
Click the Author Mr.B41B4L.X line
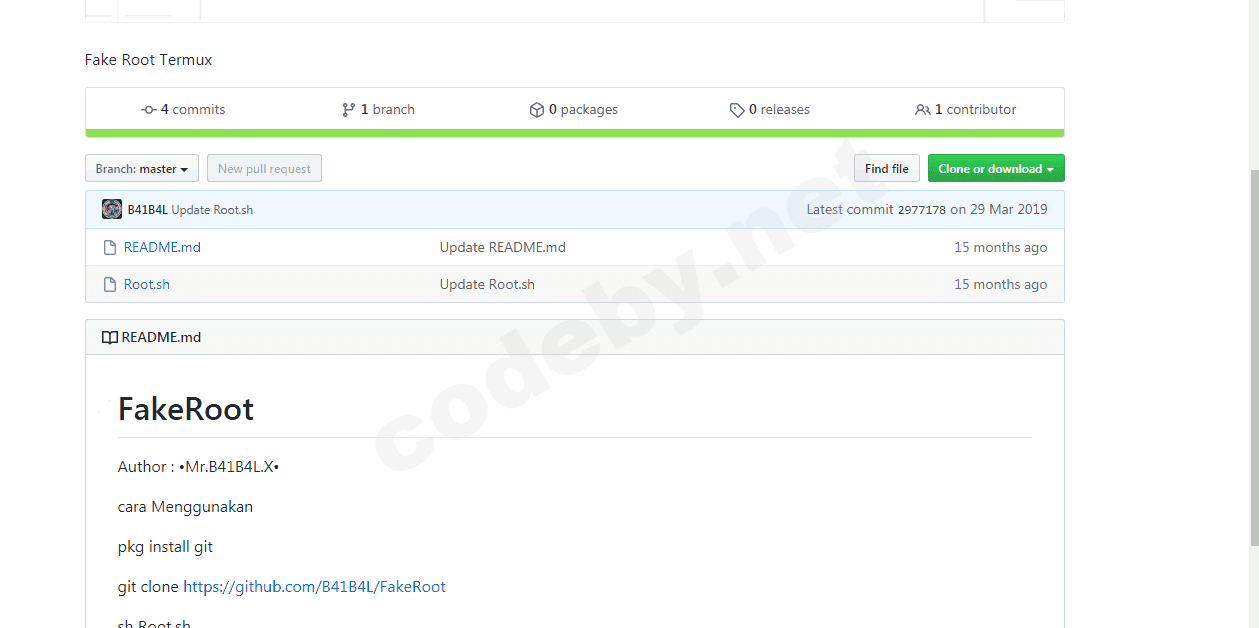tap(198, 467)
